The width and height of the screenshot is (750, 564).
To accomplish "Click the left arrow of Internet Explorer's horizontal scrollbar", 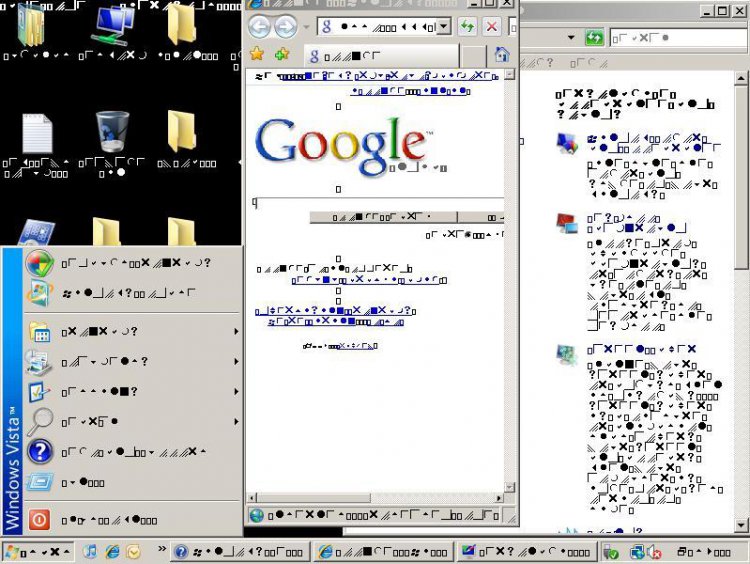I will click(252, 498).
